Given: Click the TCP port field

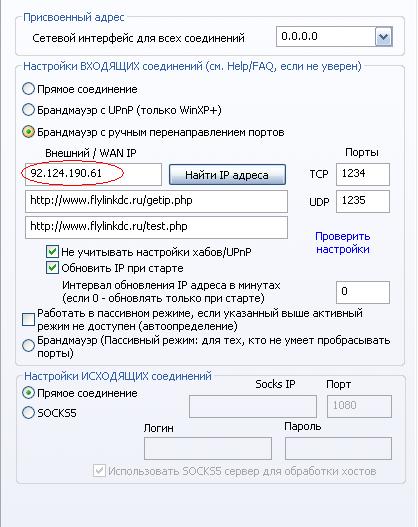Looking at the screenshot, I should [x=363, y=174].
